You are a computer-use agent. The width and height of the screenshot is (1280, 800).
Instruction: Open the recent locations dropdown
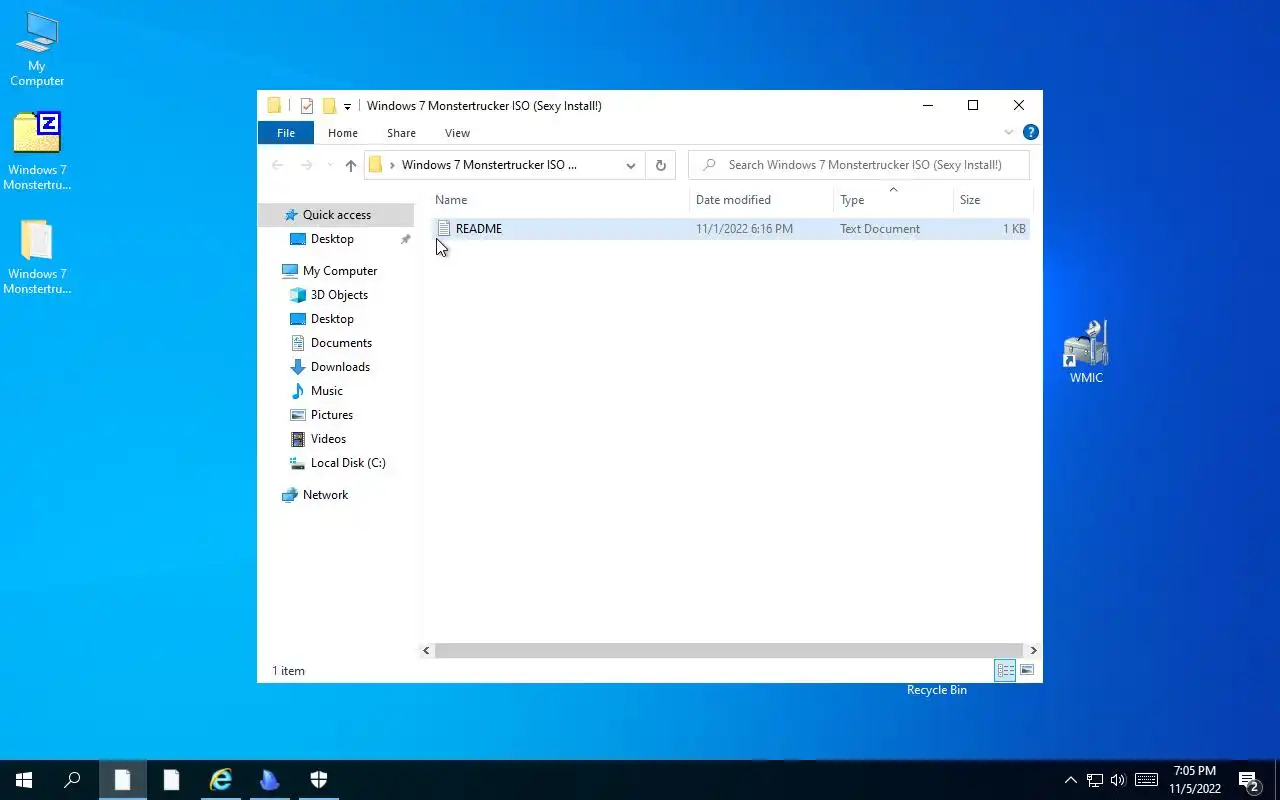[330, 165]
